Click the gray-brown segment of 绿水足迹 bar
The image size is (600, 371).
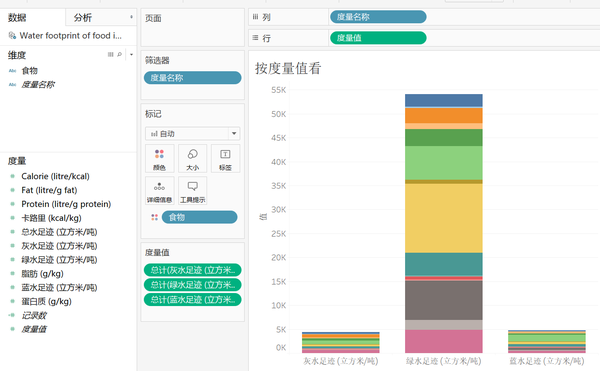click(x=444, y=300)
